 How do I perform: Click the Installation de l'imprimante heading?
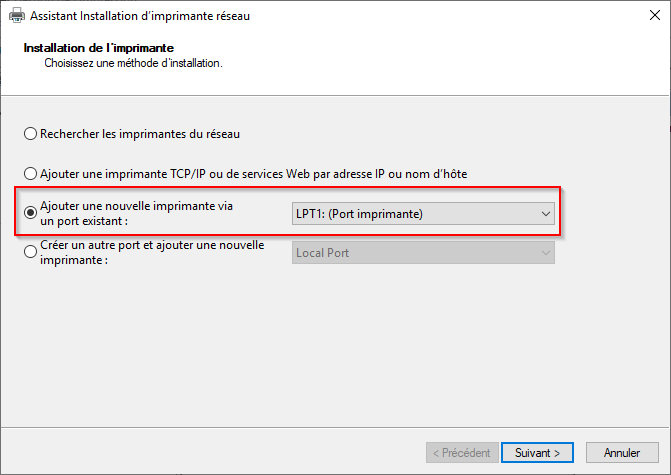(99, 48)
